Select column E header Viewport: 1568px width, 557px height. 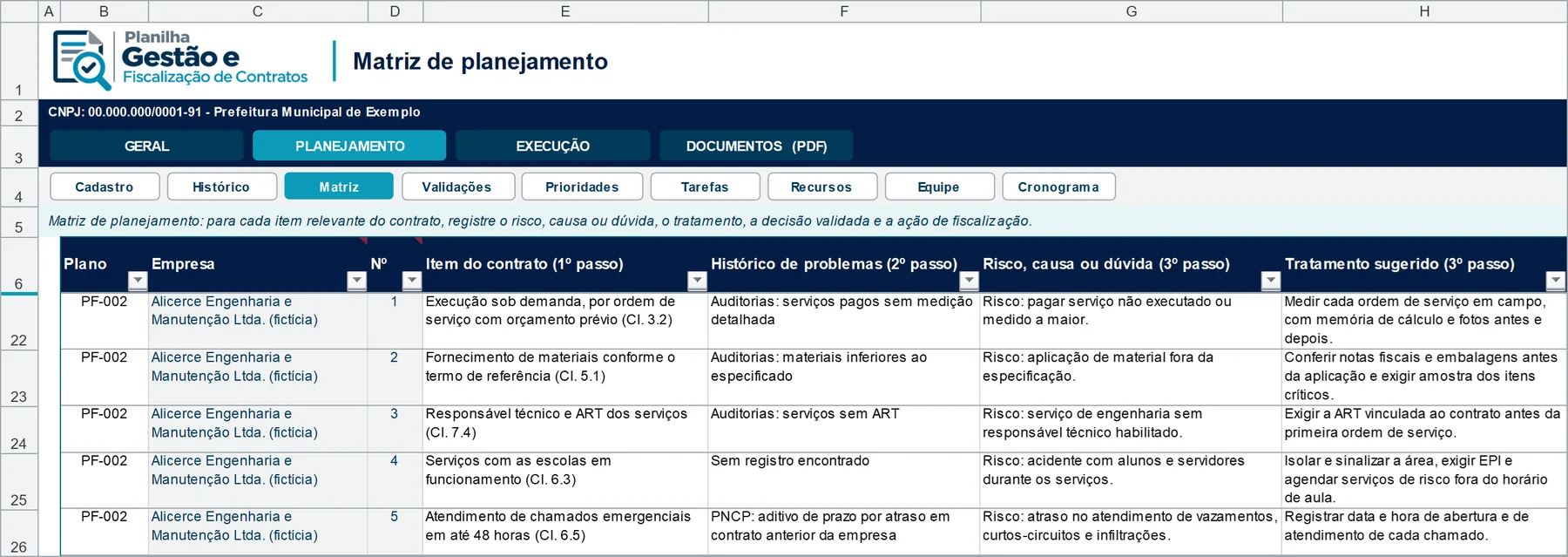point(565,11)
